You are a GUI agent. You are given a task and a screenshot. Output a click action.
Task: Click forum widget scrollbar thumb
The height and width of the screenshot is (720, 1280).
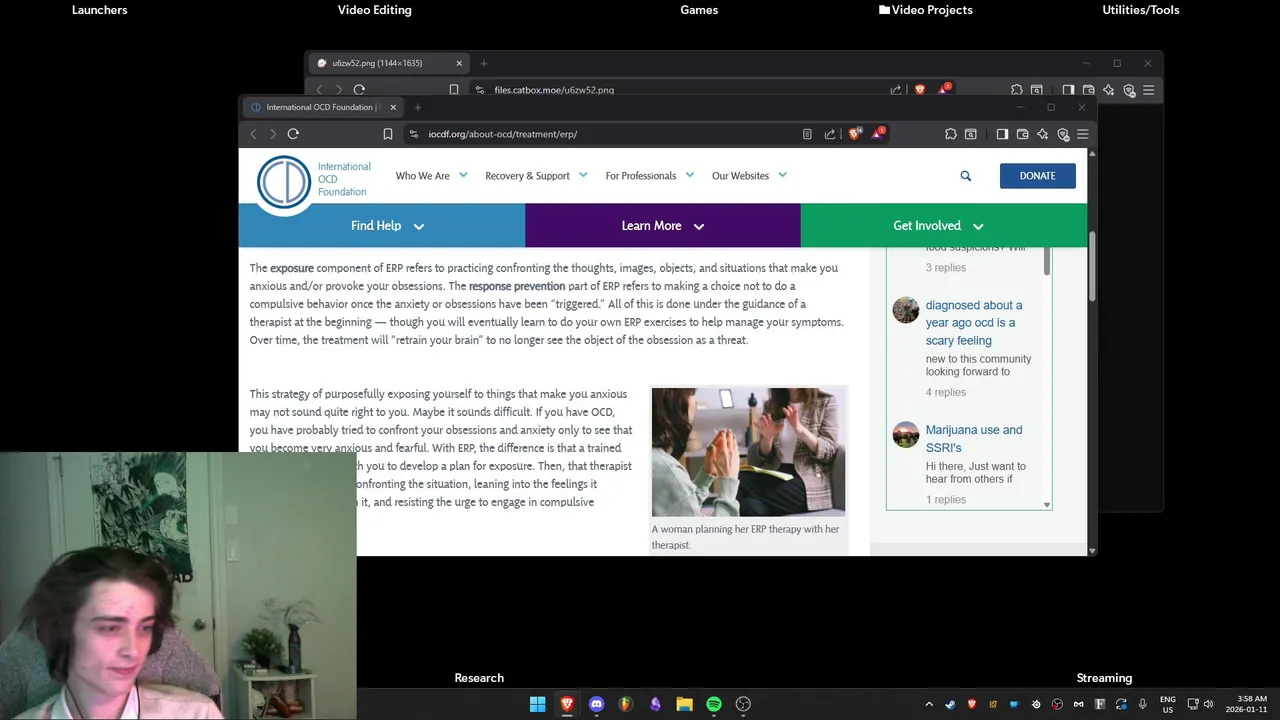tap(1047, 259)
